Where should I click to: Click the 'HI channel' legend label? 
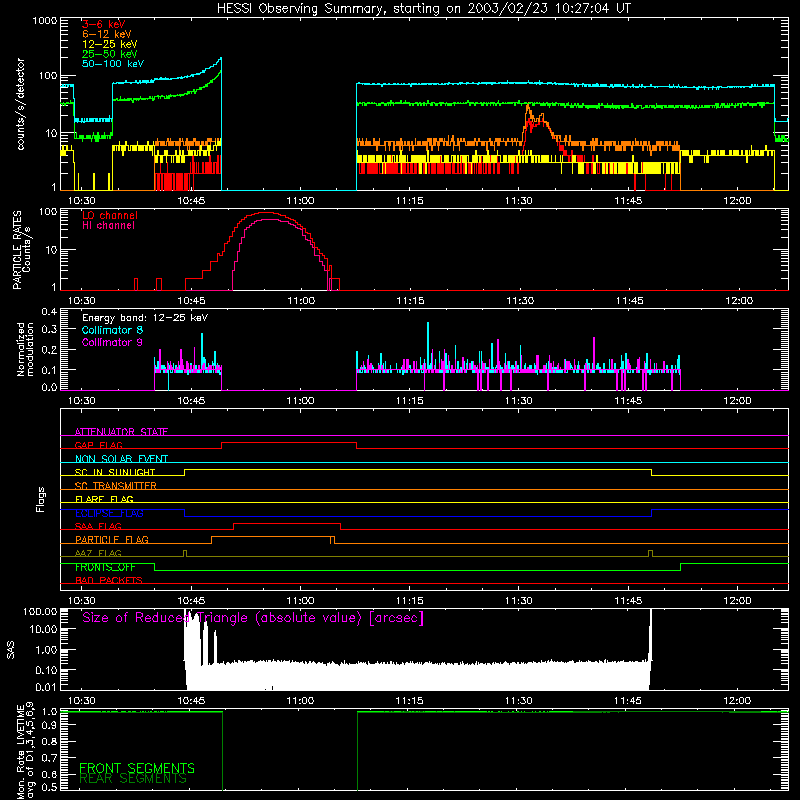[109, 226]
